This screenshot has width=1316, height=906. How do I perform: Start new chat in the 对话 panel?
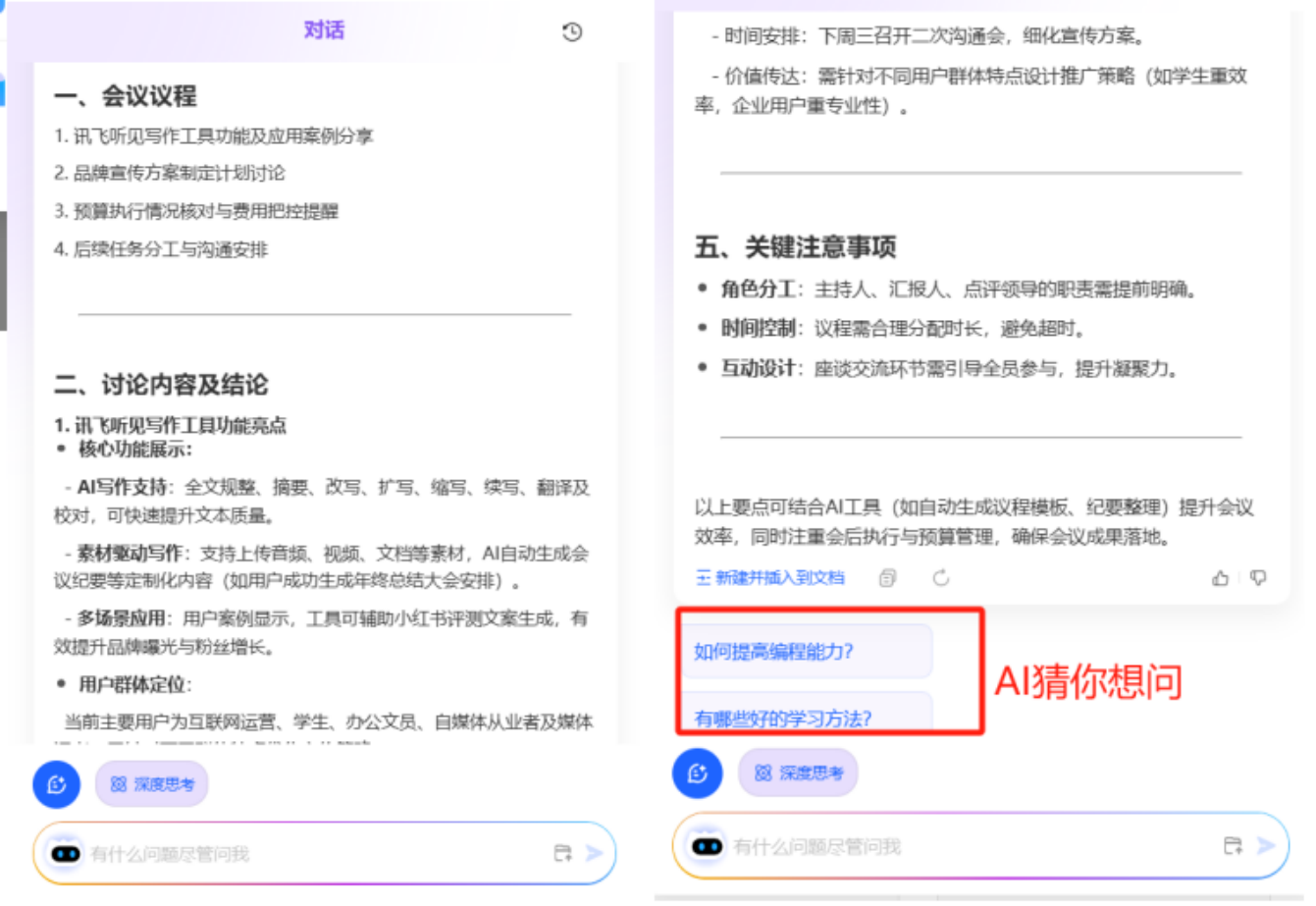click(56, 784)
